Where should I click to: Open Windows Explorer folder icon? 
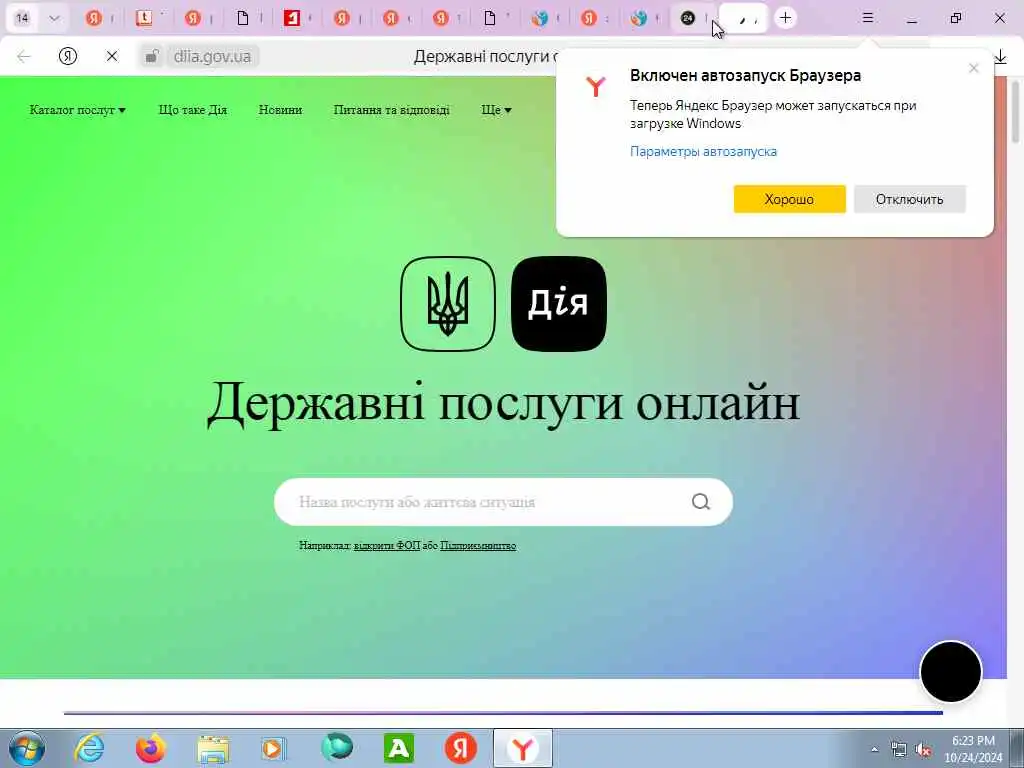[213, 749]
